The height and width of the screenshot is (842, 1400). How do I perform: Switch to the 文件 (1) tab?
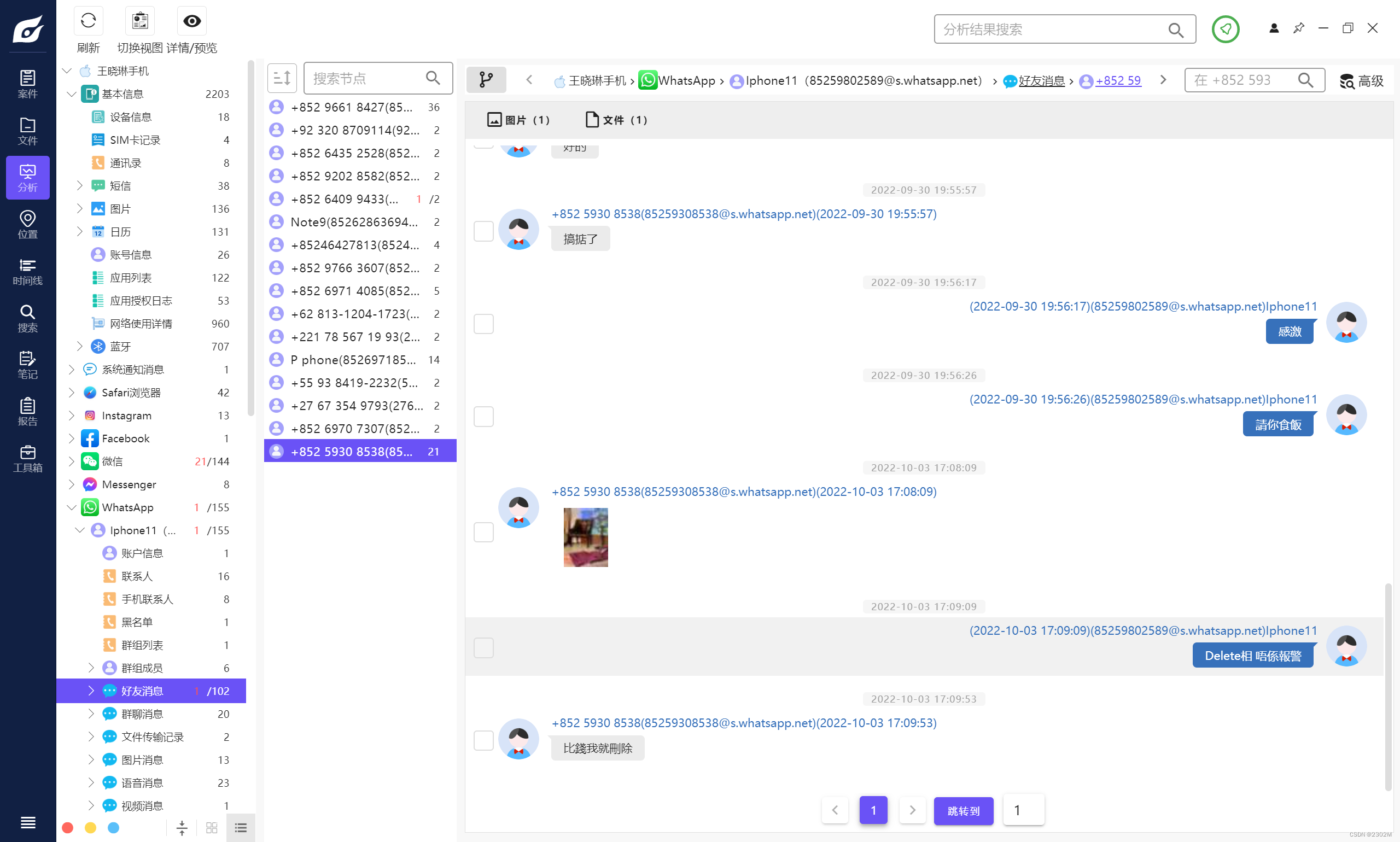pos(616,120)
